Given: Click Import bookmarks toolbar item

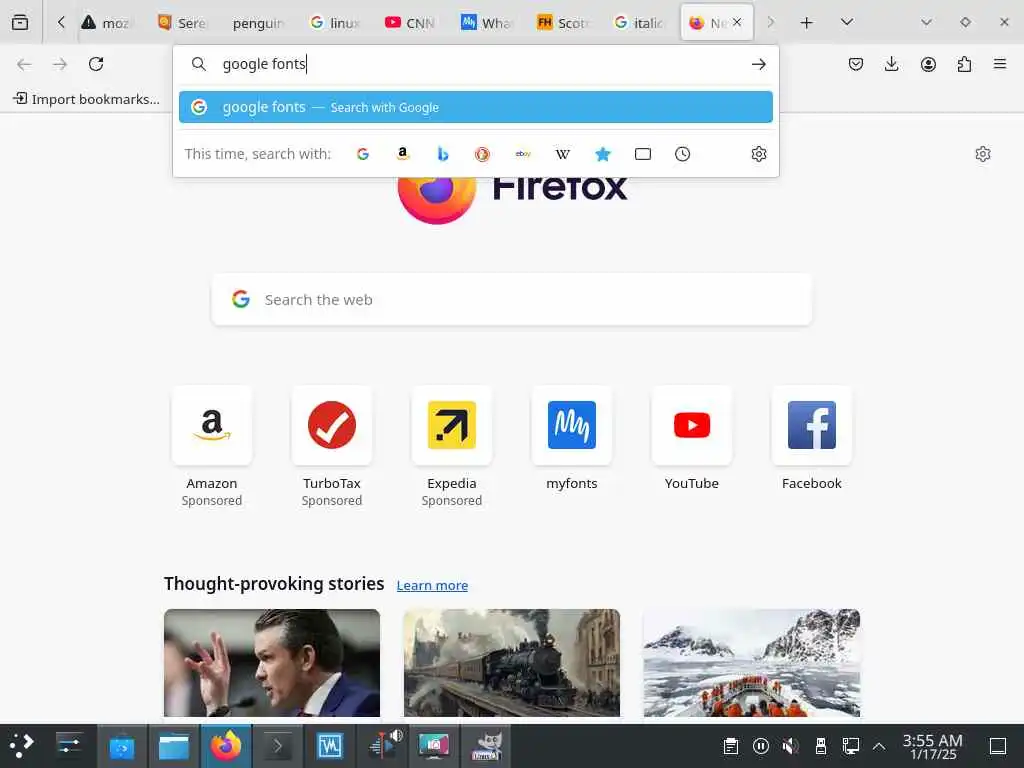Looking at the screenshot, I should 86,99.
